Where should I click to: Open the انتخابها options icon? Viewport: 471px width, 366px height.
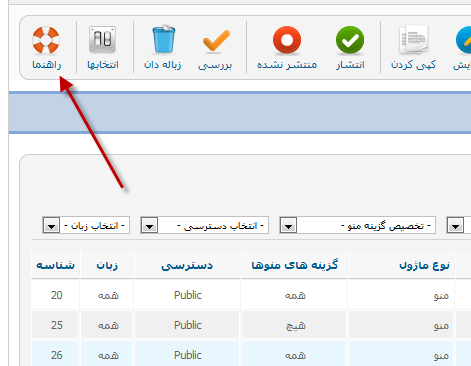pos(103,40)
